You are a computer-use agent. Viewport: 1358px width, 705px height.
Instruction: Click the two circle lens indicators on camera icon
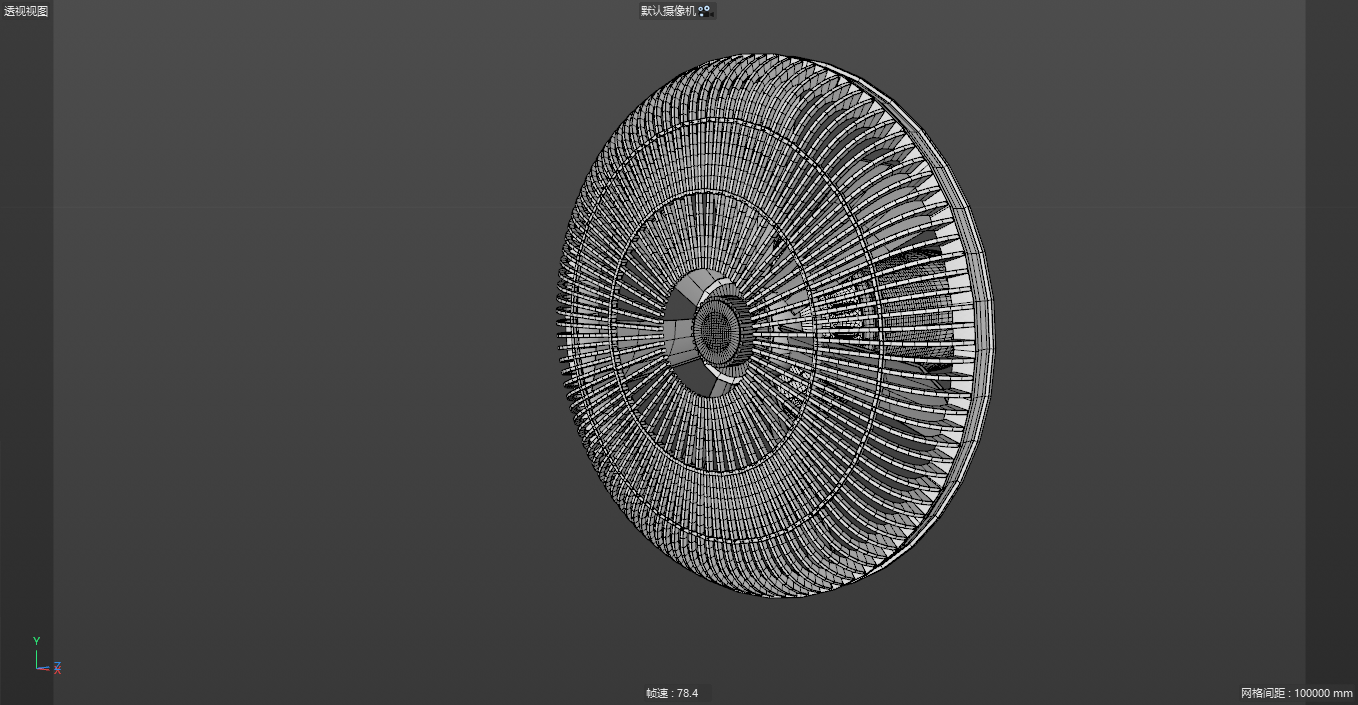pos(705,8)
